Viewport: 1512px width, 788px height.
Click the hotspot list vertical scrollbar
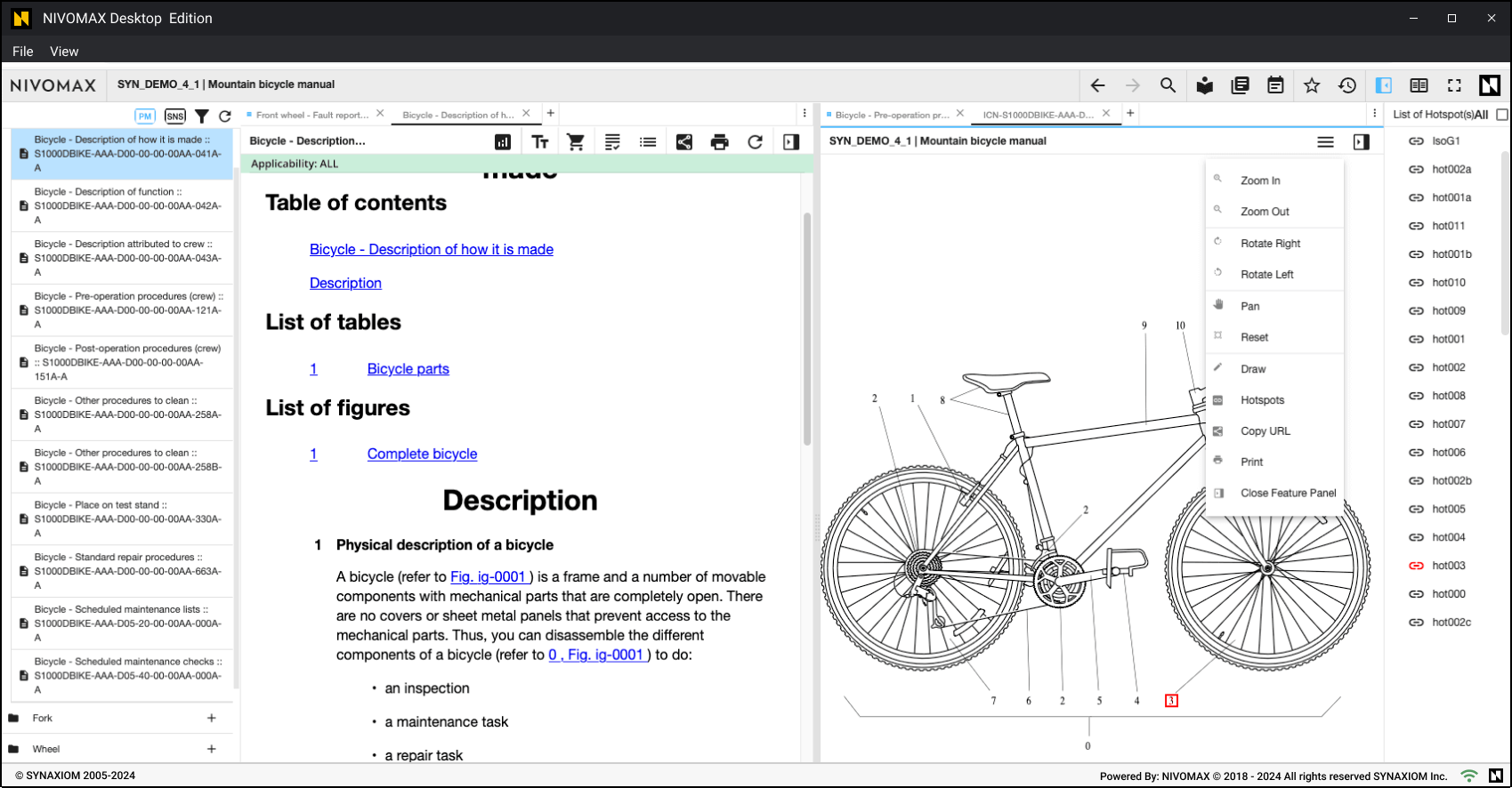click(x=1506, y=243)
